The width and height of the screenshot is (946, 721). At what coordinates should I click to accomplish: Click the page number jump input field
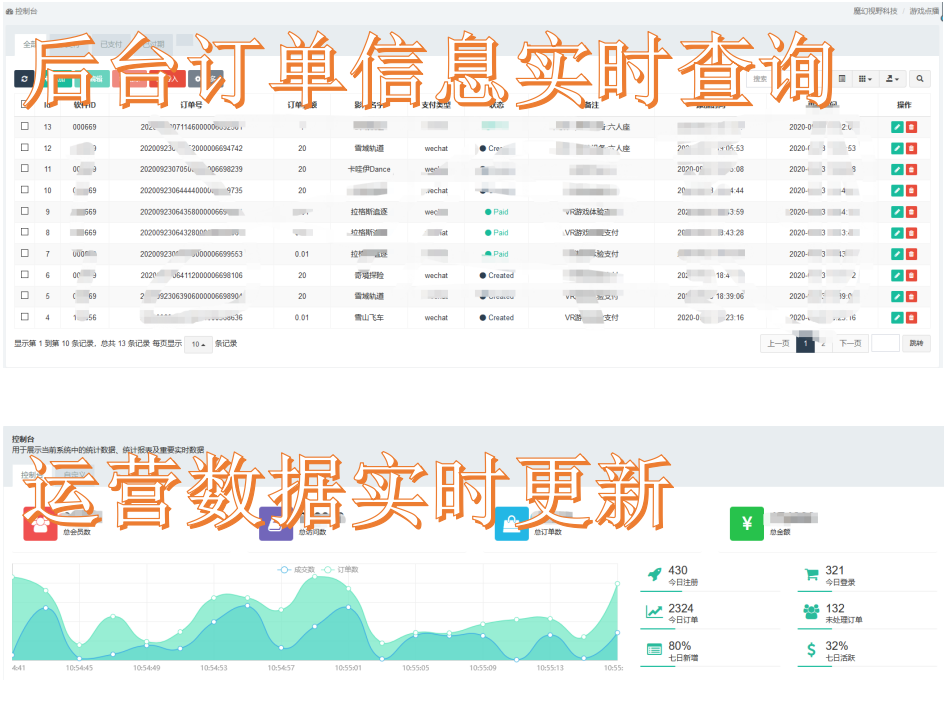pyautogui.click(x=886, y=343)
